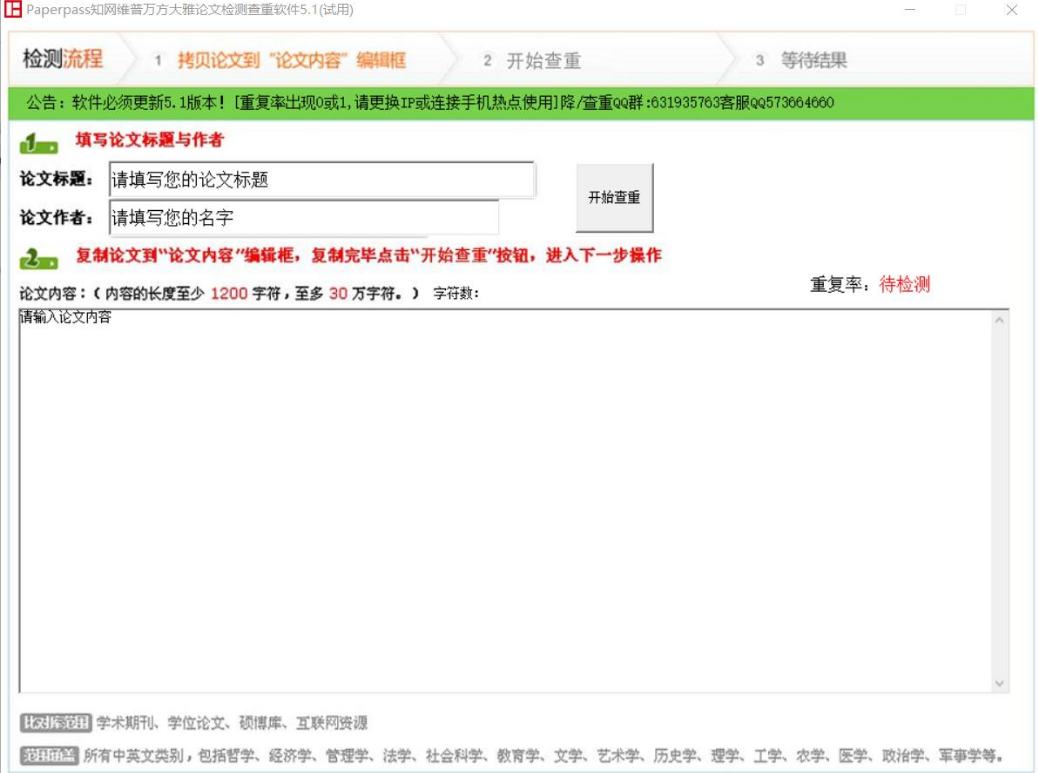The height and width of the screenshot is (773, 1038).
Task: Click the 字符数 counter label
Action: point(455,293)
